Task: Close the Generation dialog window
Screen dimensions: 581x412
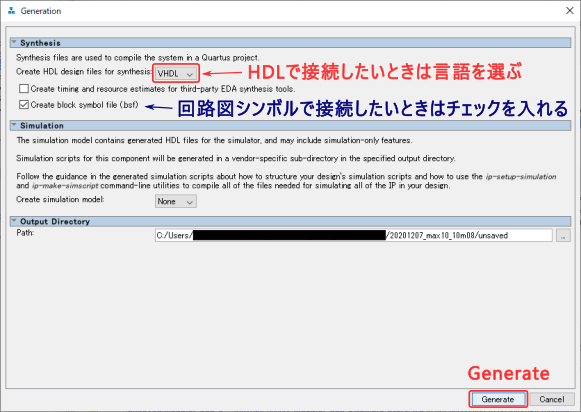Action: (570, 11)
